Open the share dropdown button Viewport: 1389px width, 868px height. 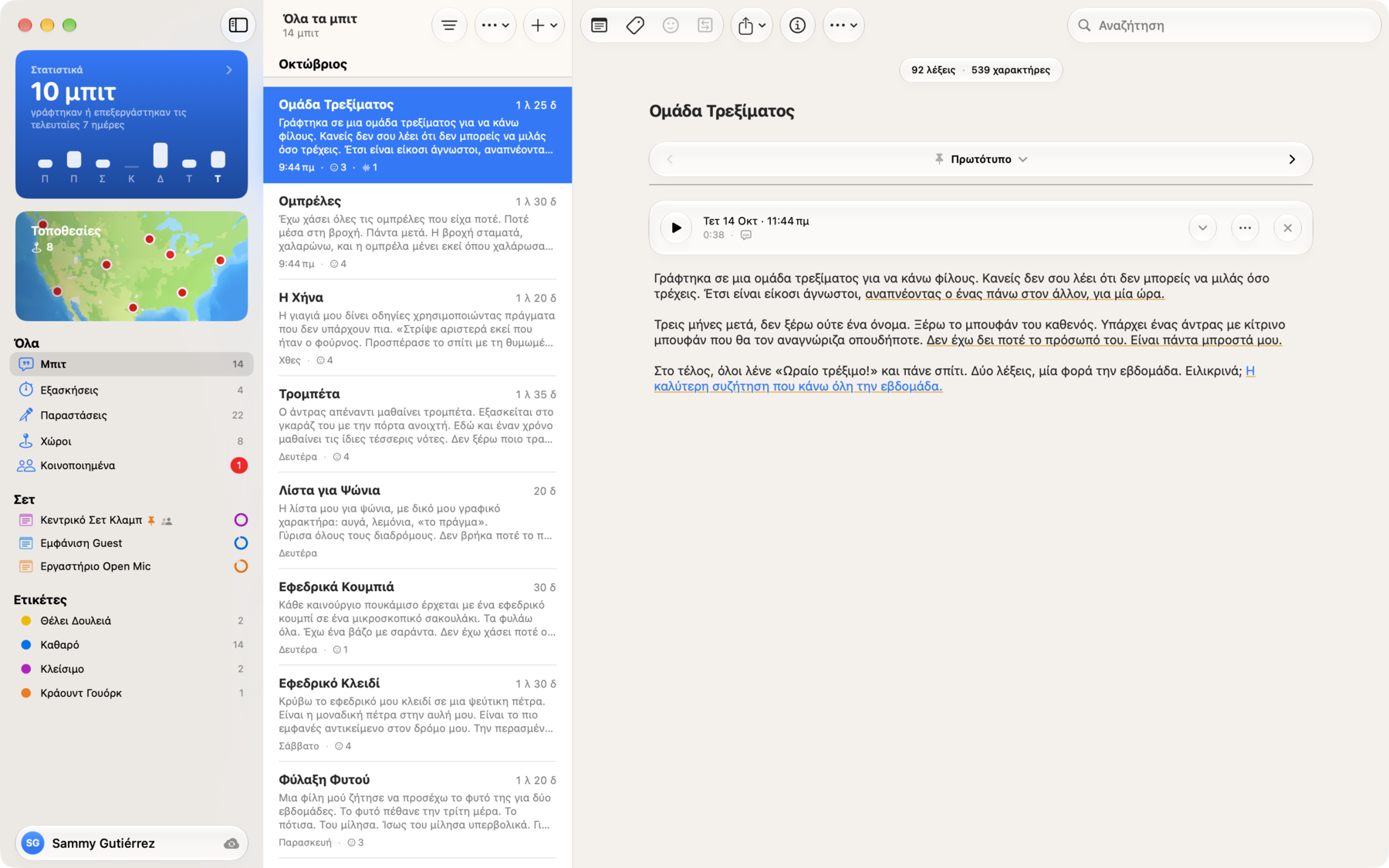pos(752,25)
